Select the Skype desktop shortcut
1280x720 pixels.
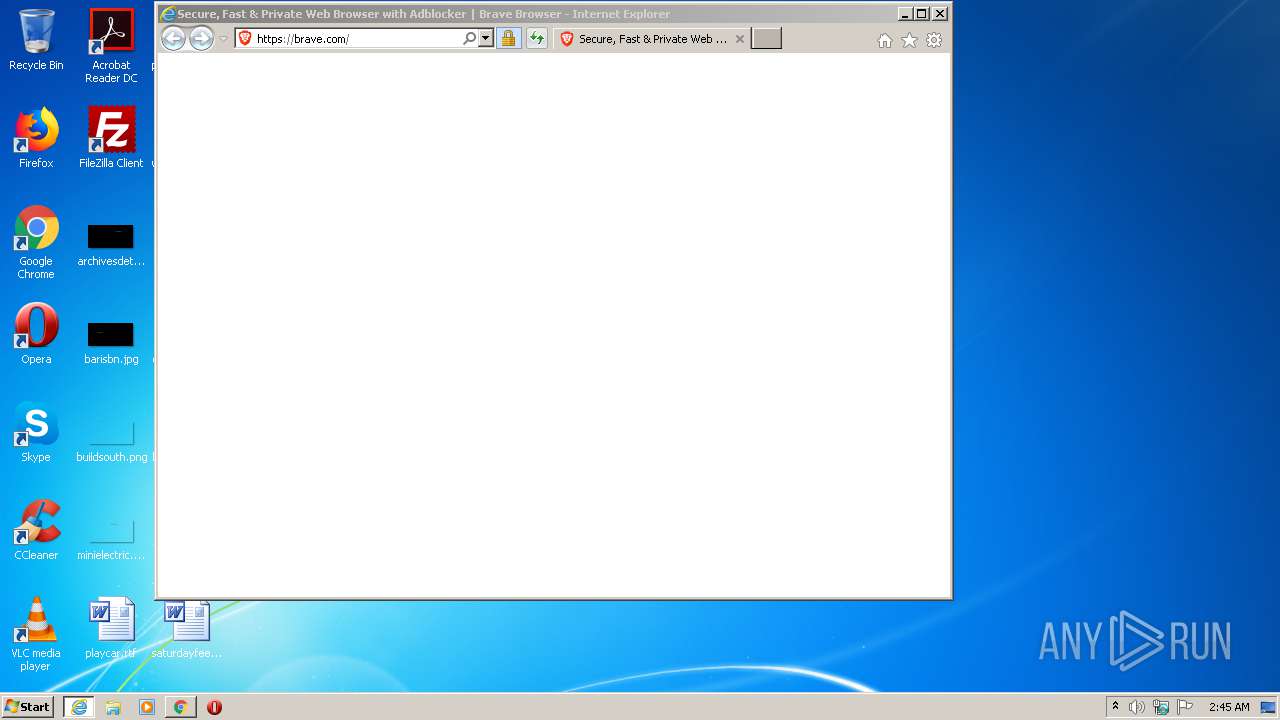tap(36, 432)
